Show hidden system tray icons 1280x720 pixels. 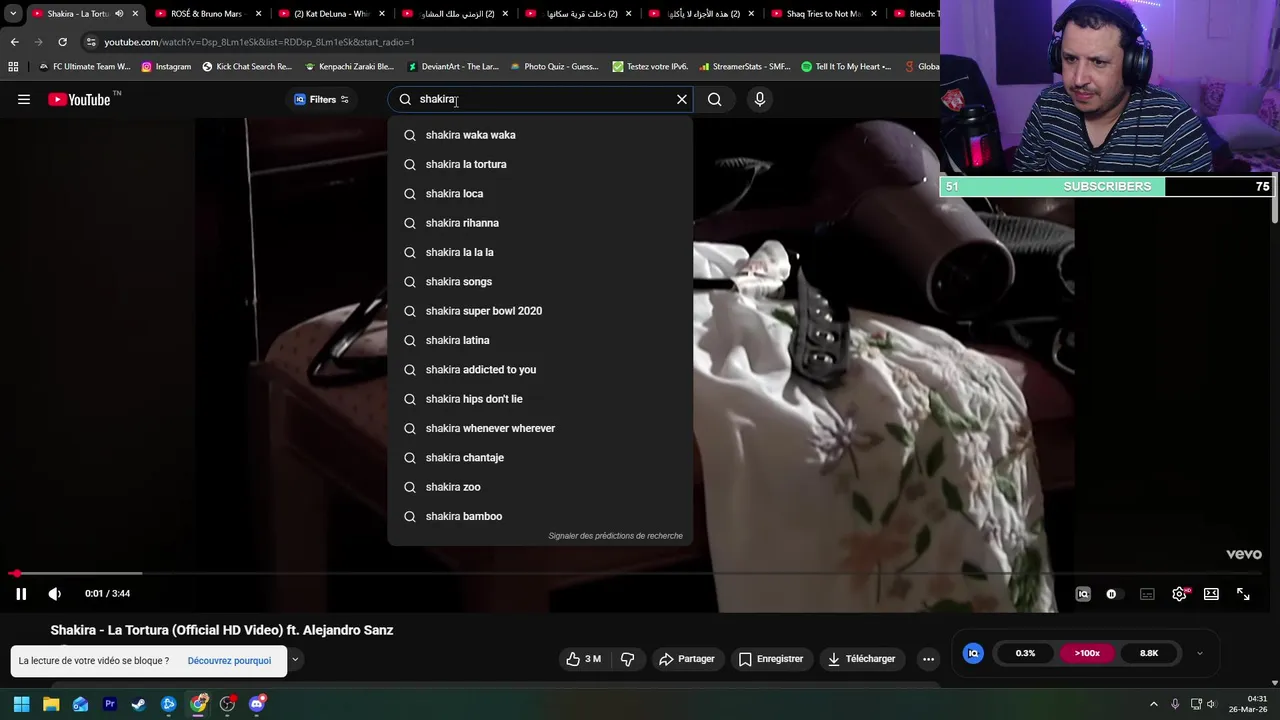click(x=1153, y=704)
